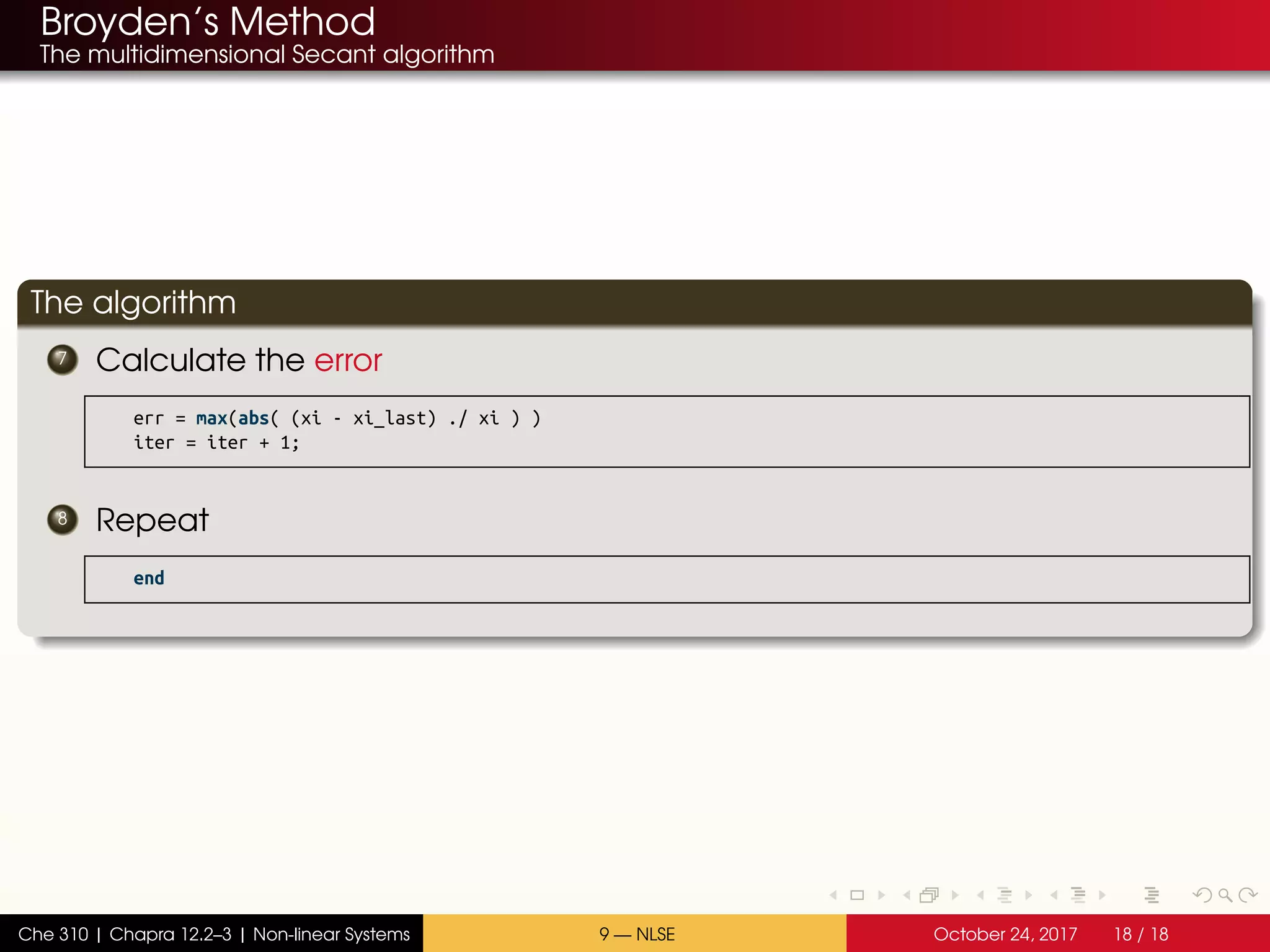This screenshot has height=952, width=1270.
Task: Go to previous slide arrow
Action: [x=833, y=895]
